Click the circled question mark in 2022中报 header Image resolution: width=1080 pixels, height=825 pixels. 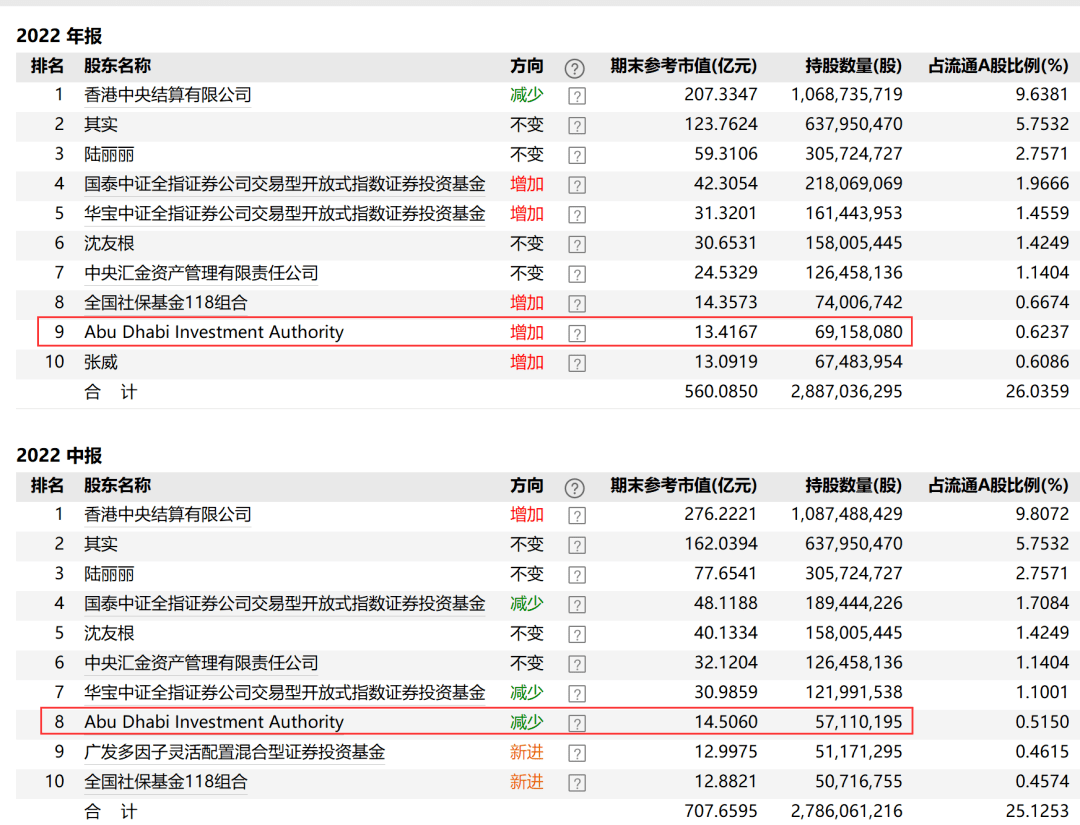click(x=574, y=488)
